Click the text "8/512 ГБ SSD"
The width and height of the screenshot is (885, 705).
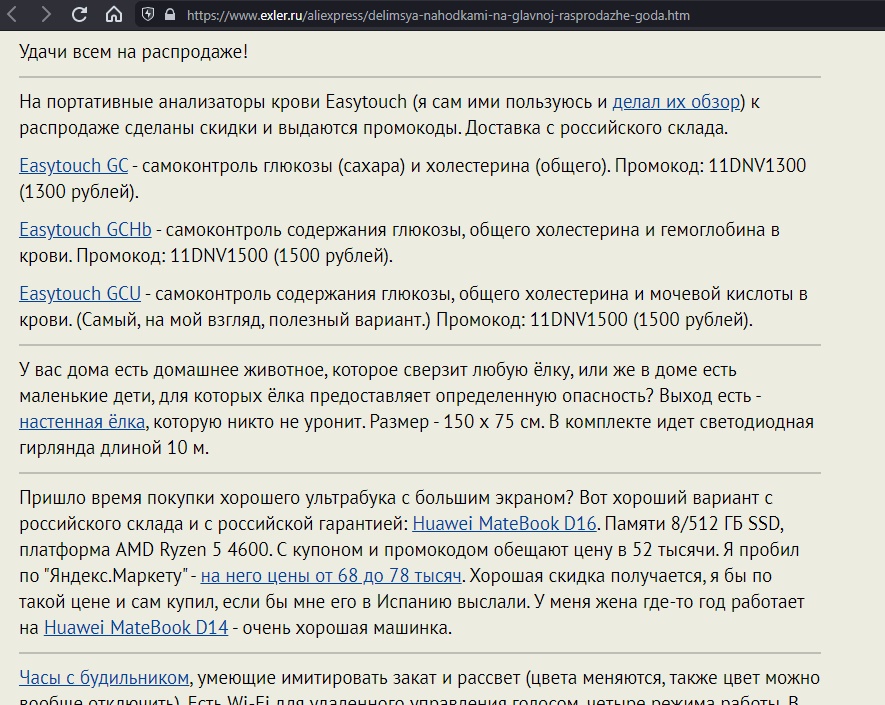(725, 524)
